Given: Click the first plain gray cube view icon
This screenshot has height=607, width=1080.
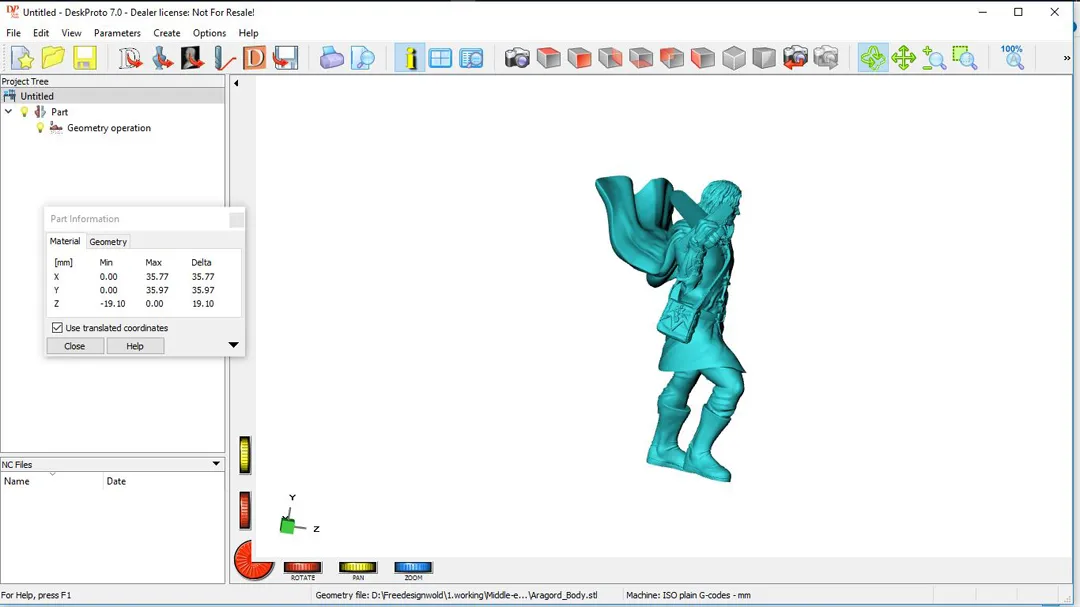Looking at the screenshot, I should pos(734,58).
